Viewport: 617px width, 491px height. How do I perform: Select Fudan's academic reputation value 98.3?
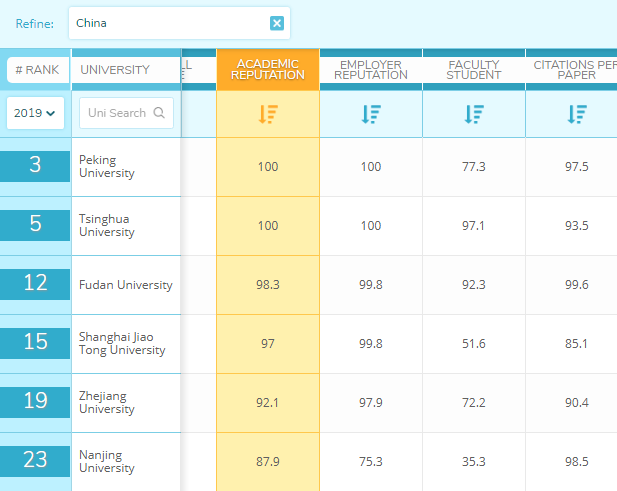click(268, 284)
